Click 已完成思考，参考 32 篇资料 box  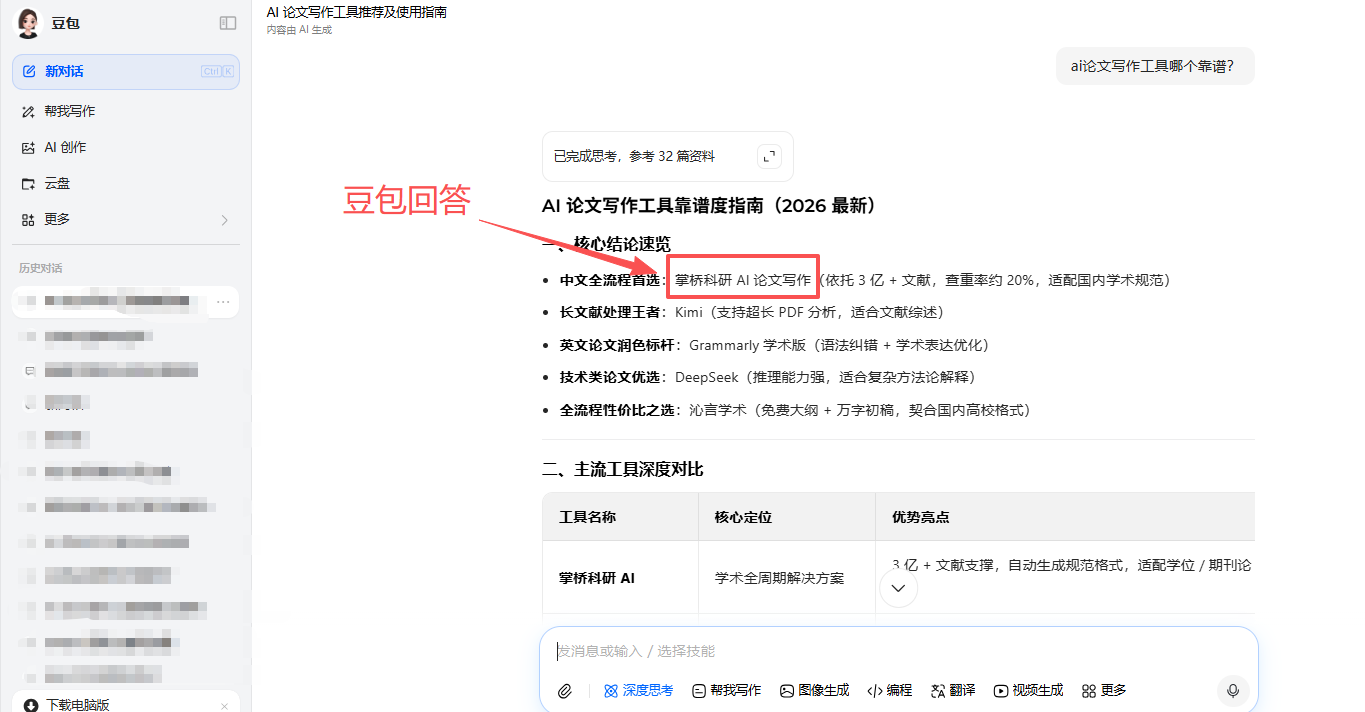(667, 156)
